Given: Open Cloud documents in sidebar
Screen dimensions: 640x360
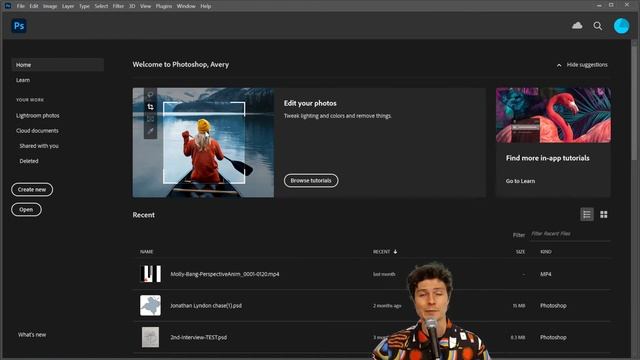Looking at the screenshot, I should point(37,131).
